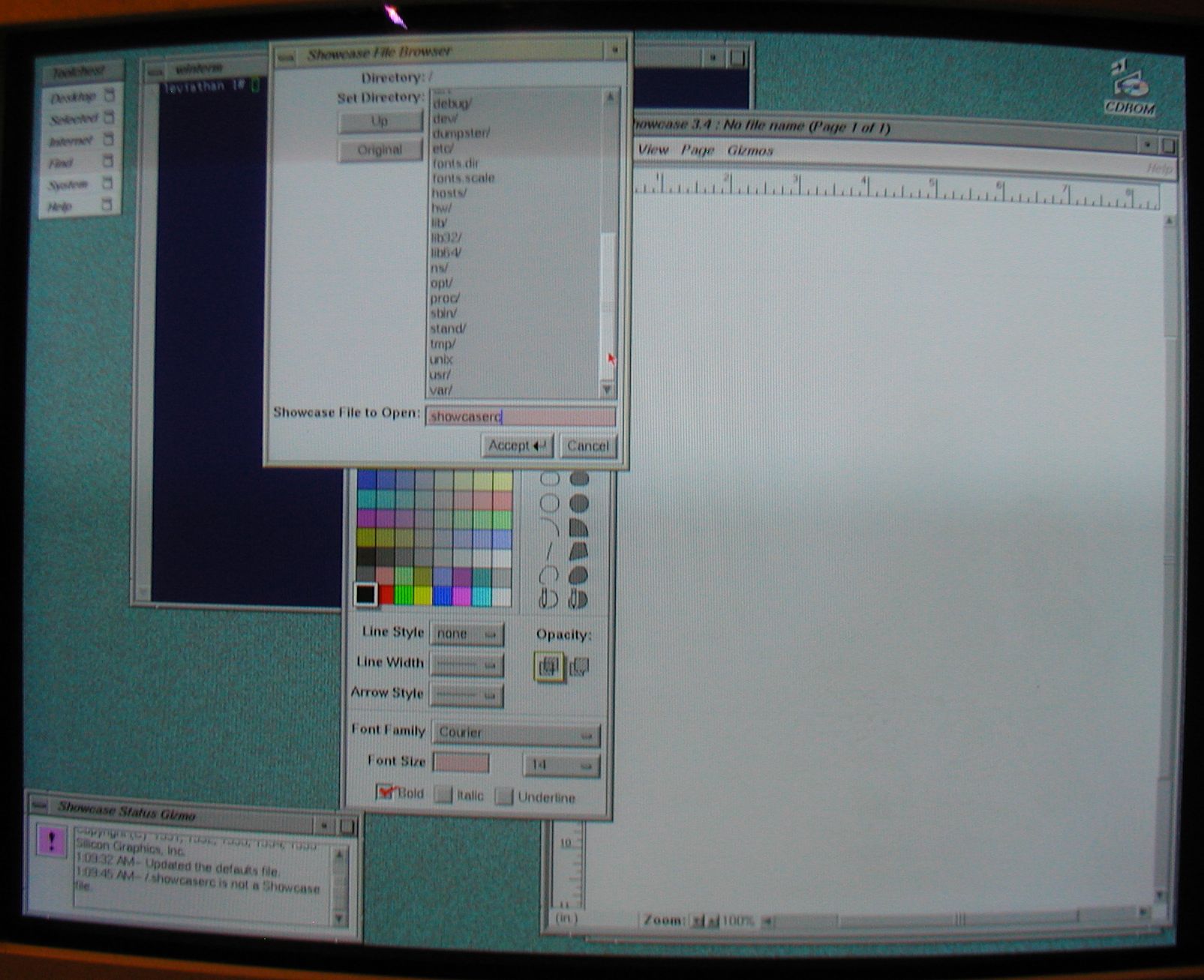The image size is (1204, 980).
Task: Pick the bright yellow color swatch
Action: [x=423, y=596]
